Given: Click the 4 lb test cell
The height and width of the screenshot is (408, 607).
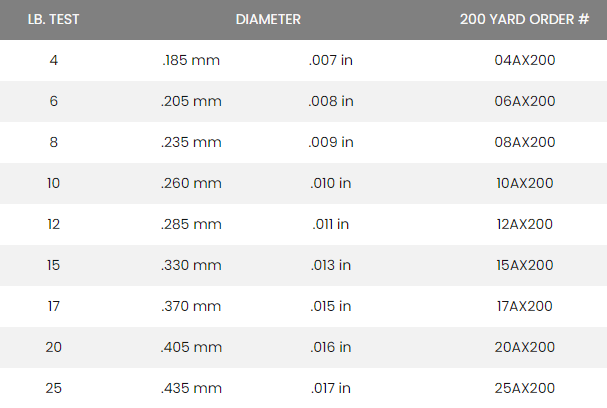Looking at the screenshot, I should 53,60.
